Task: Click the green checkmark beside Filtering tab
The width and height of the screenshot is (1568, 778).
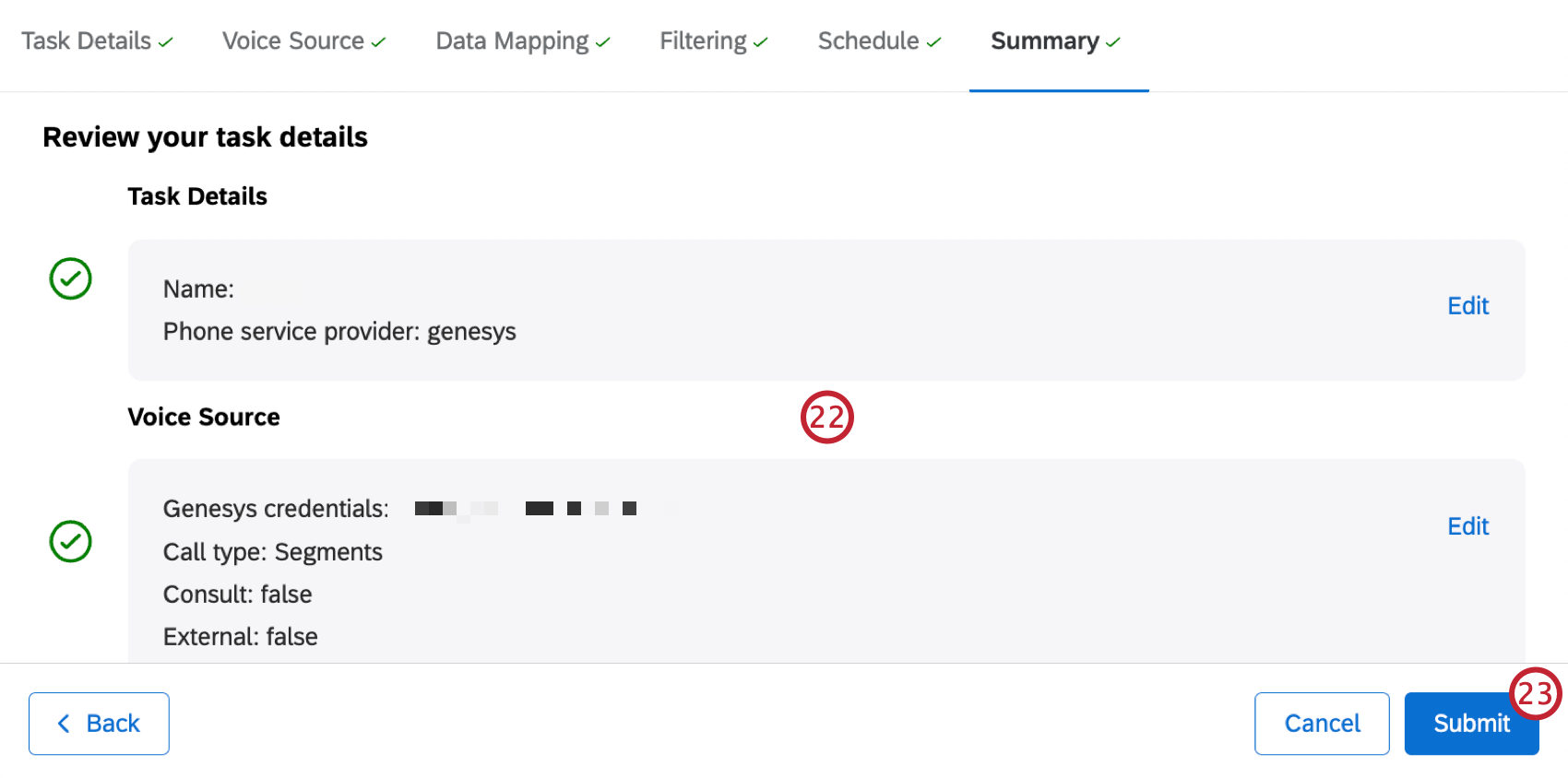Action: pyautogui.click(x=760, y=41)
